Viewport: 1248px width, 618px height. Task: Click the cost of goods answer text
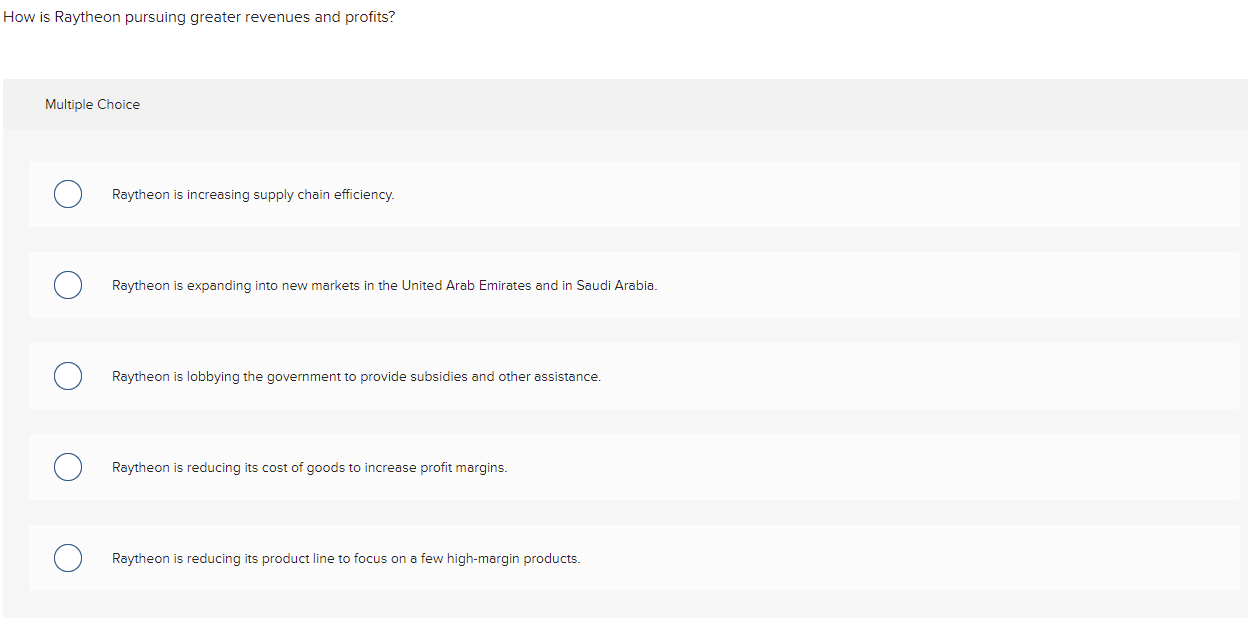coord(309,467)
